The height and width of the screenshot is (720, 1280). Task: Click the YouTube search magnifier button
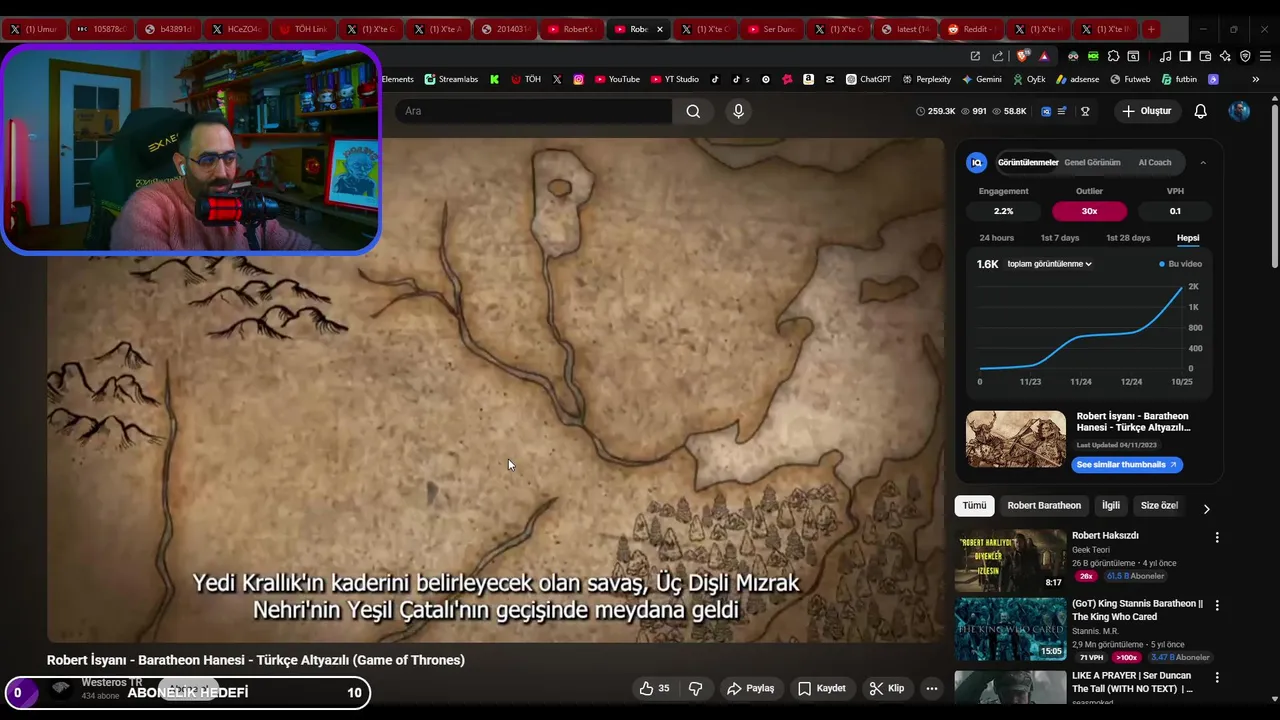tap(693, 111)
